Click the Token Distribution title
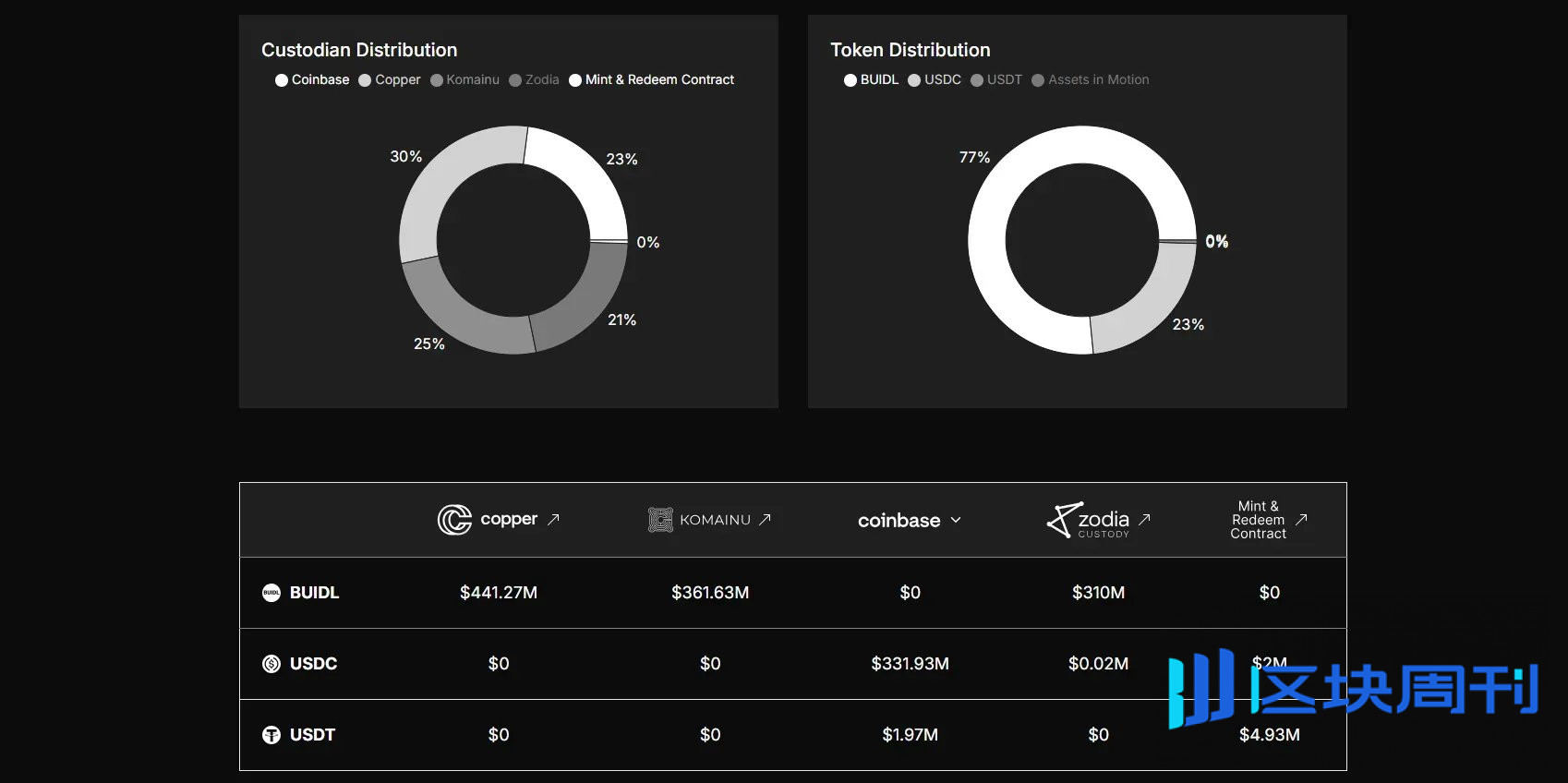Image resolution: width=1568 pixels, height=783 pixels. click(x=910, y=50)
